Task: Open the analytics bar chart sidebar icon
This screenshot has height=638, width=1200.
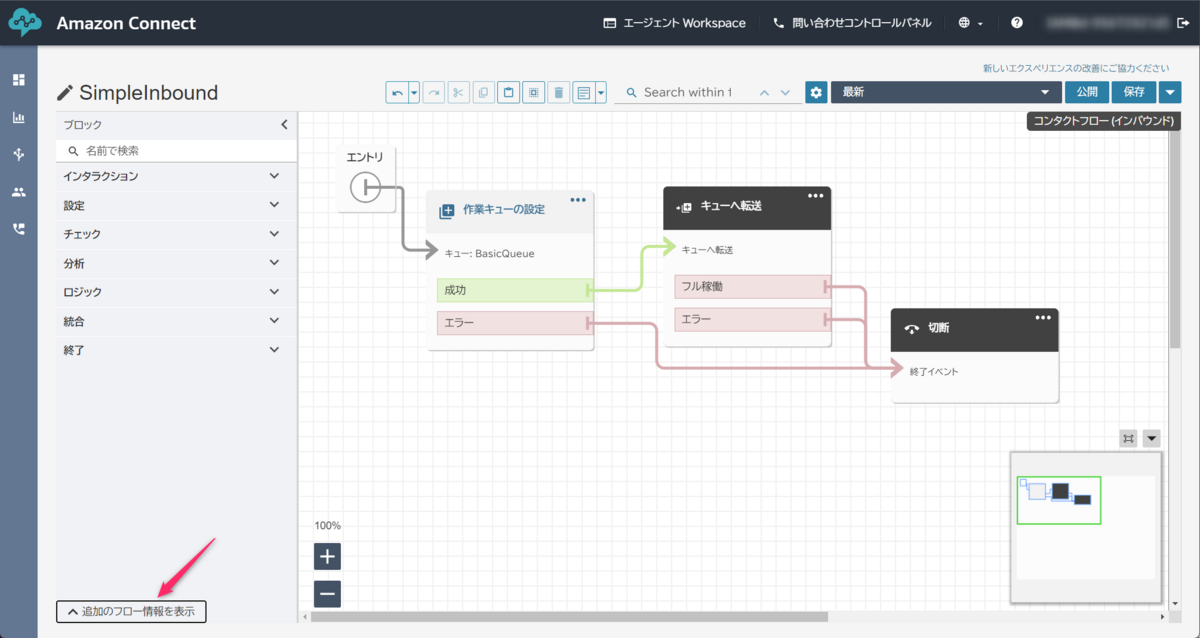Action: [x=19, y=117]
